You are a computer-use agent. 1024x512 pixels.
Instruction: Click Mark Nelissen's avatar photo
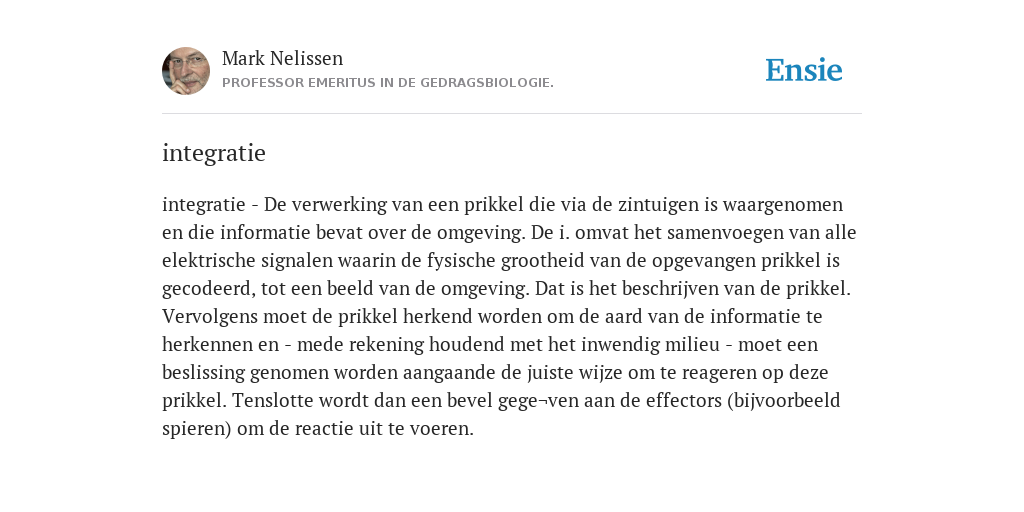point(186,71)
